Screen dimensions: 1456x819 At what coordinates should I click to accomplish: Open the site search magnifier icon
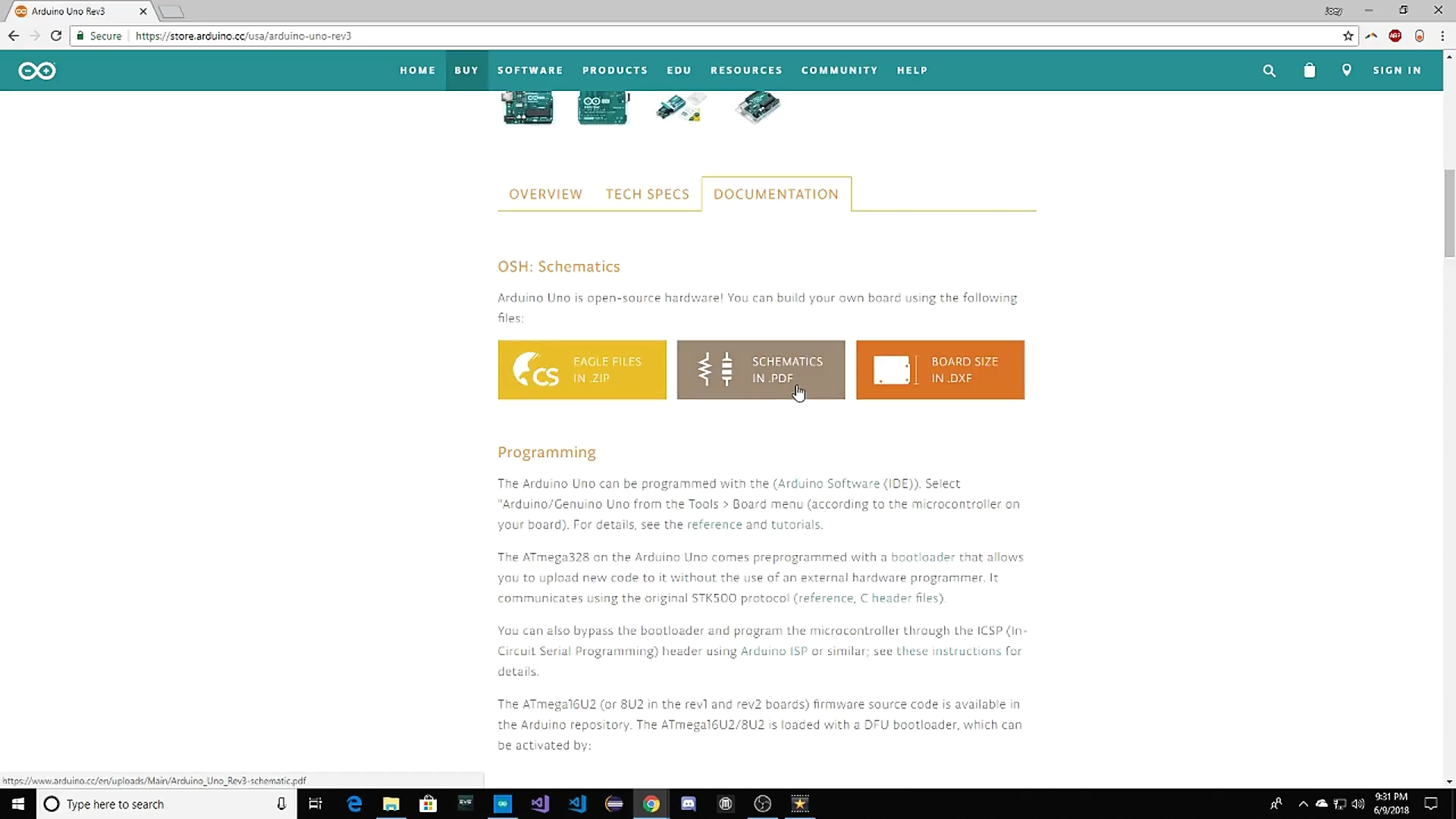click(1269, 71)
